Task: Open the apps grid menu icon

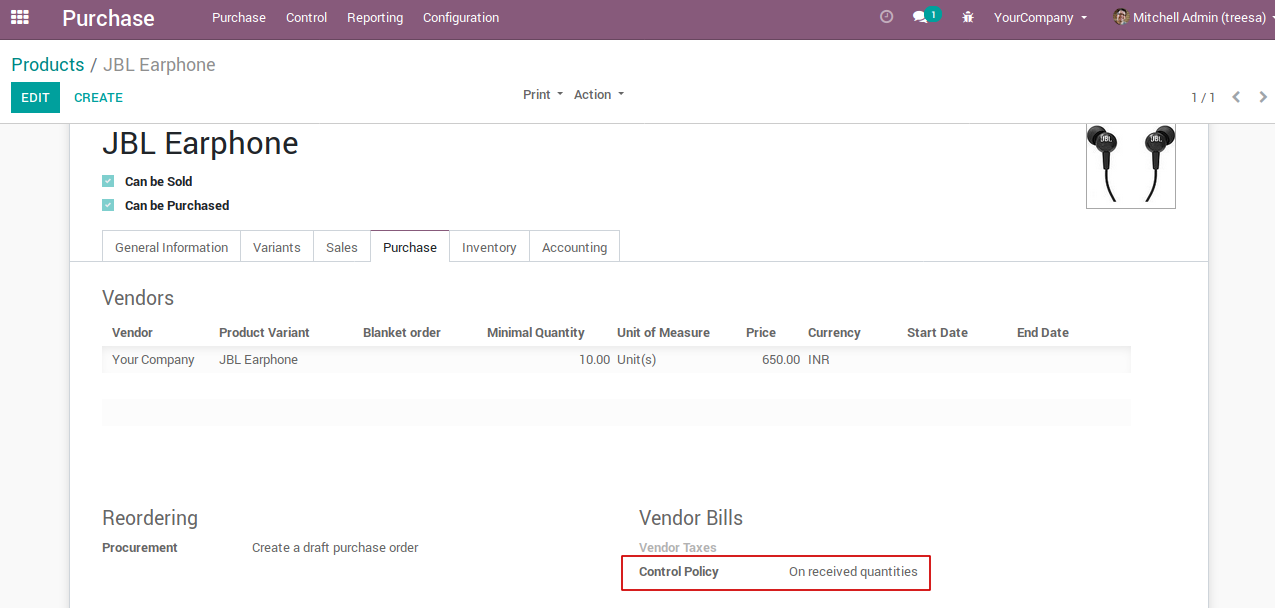Action: coord(20,17)
